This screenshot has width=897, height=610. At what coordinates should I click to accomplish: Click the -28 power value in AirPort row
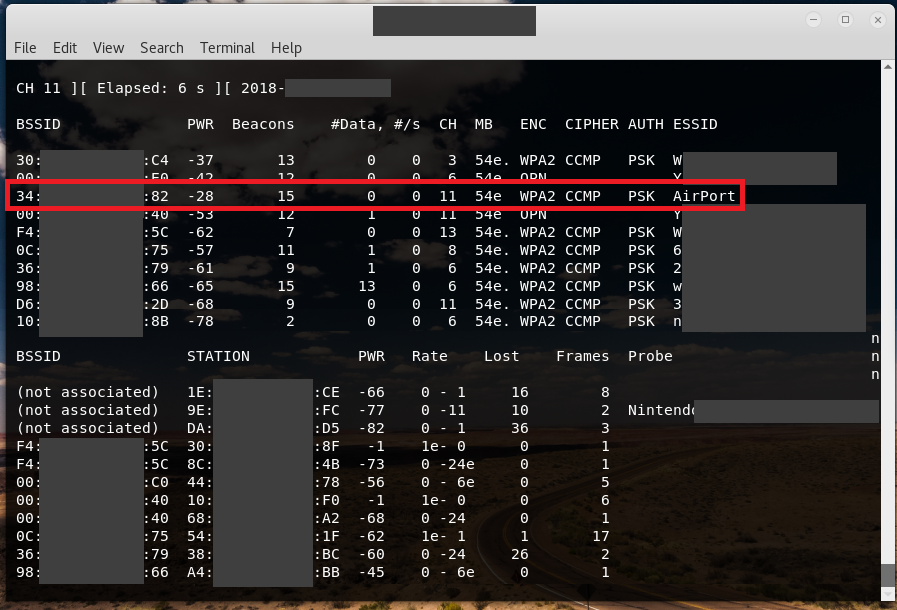click(200, 196)
